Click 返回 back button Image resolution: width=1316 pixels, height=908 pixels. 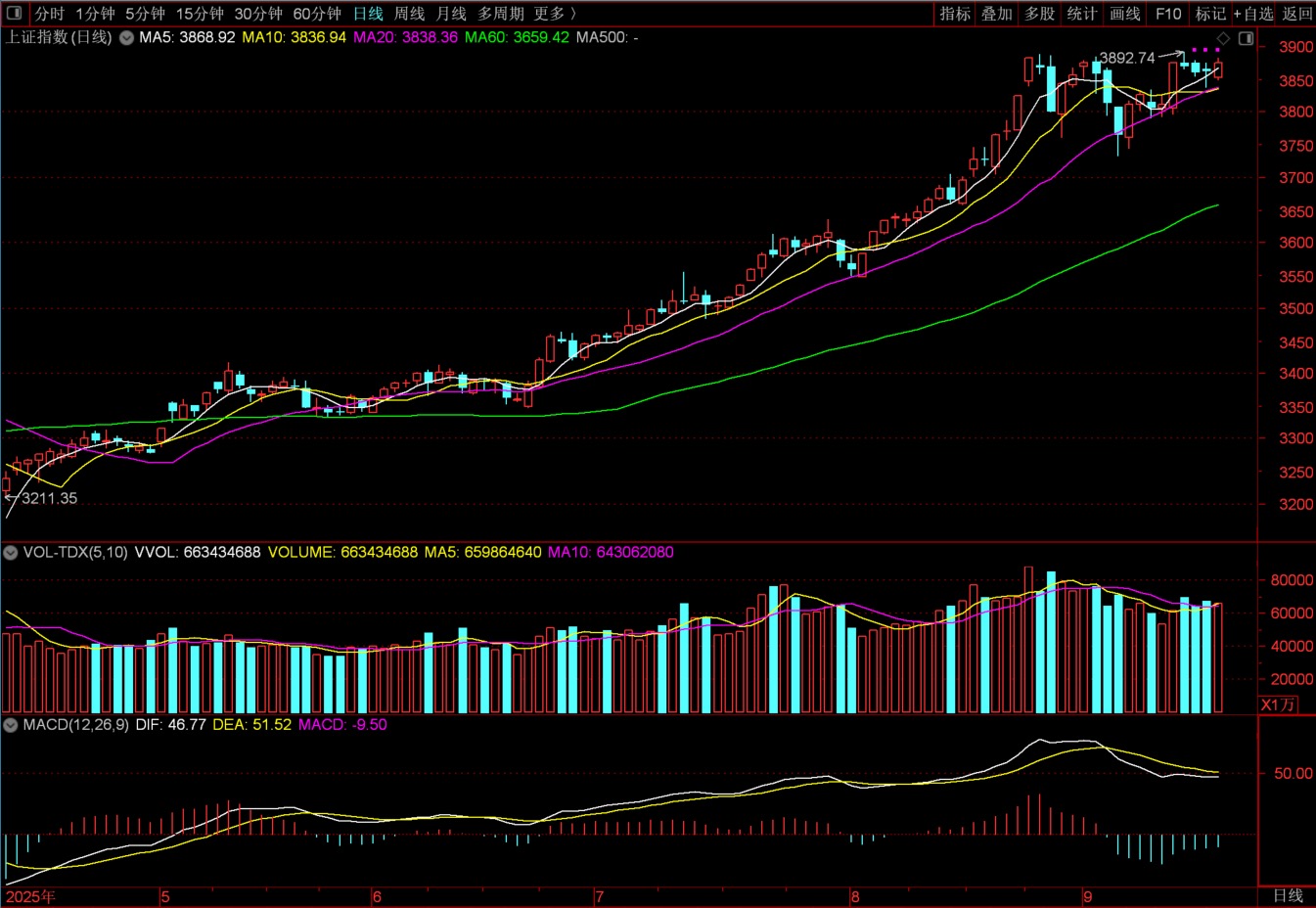click(1297, 14)
